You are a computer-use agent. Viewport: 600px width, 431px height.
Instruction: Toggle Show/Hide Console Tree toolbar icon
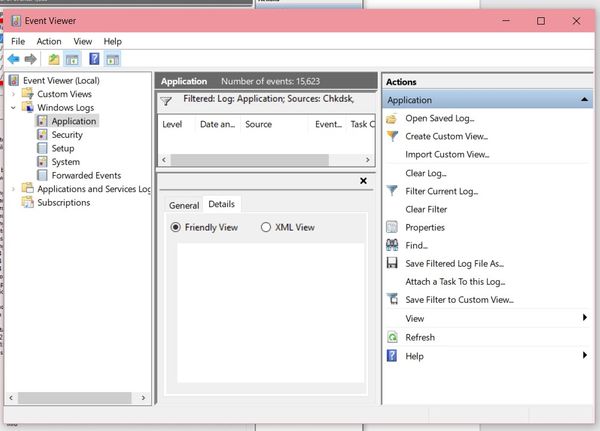(72, 59)
